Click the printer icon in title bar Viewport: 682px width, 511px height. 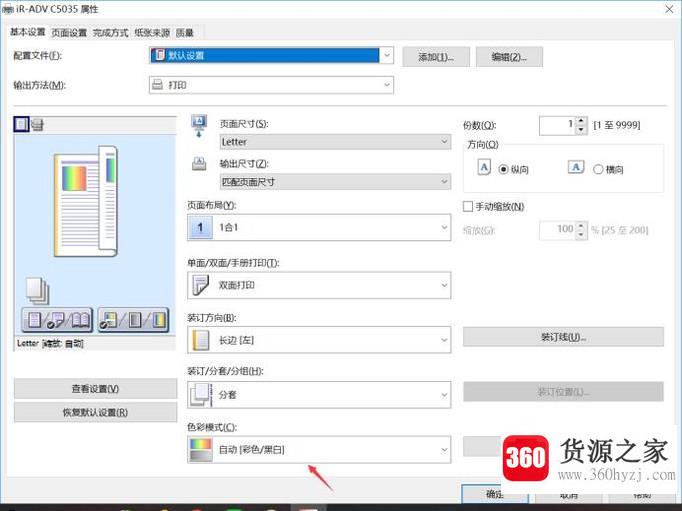7,9
